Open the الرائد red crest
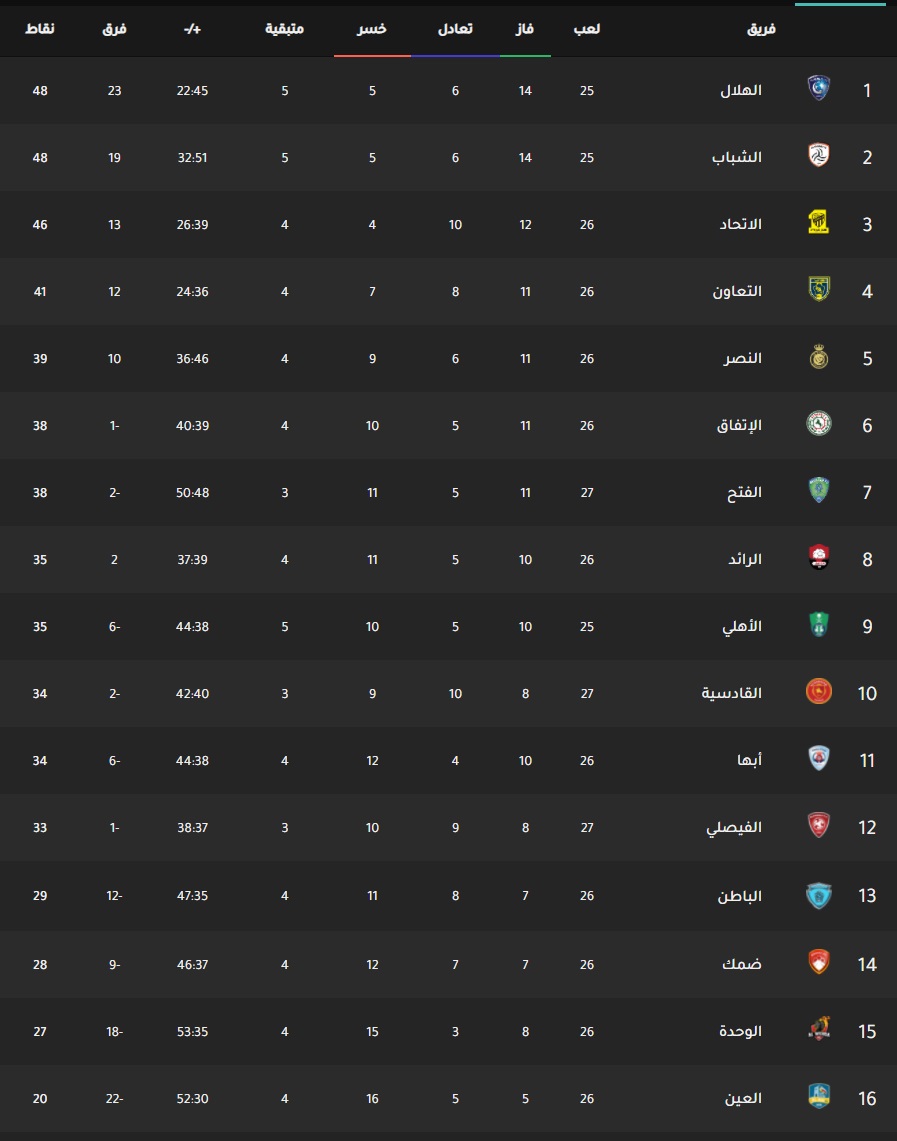The height and width of the screenshot is (1141, 897). pos(818,557)
